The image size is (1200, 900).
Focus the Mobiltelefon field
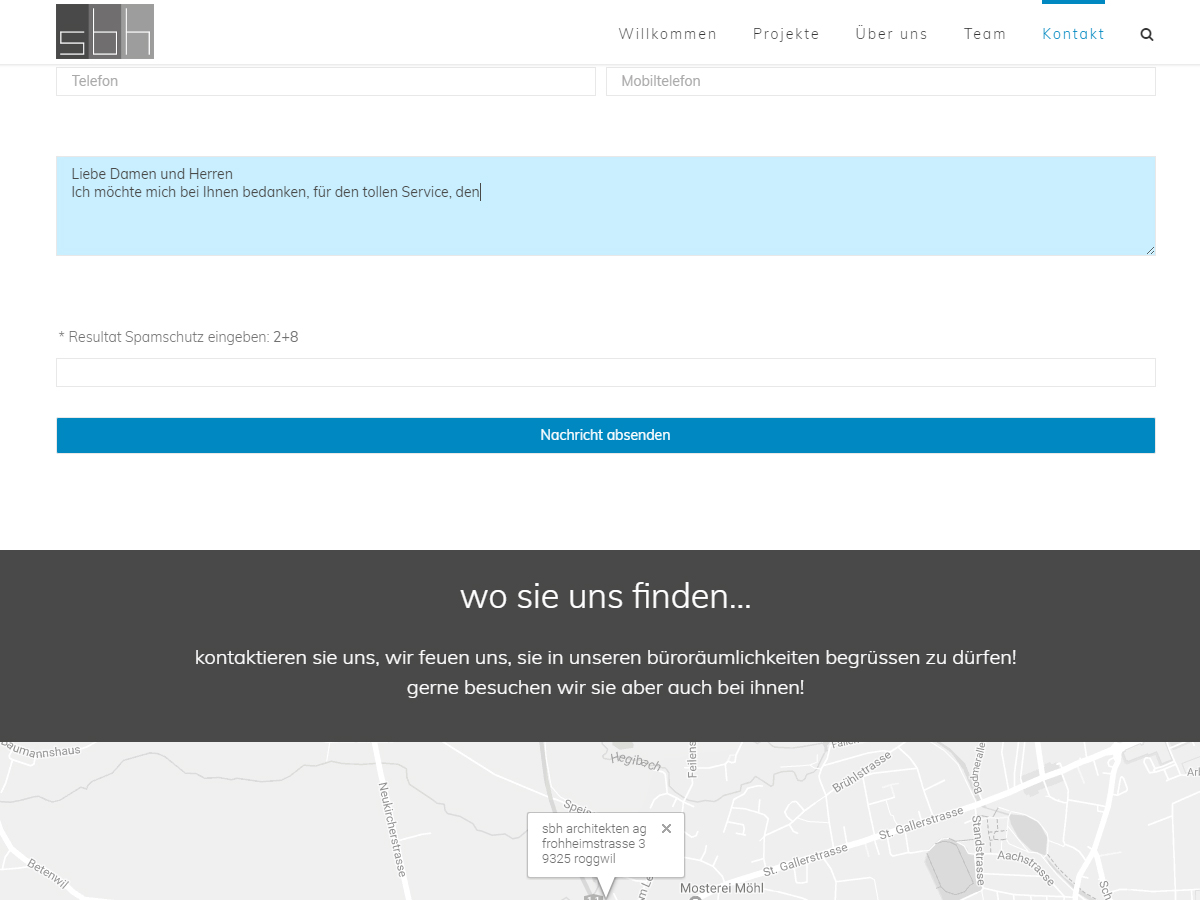point(880,81)
